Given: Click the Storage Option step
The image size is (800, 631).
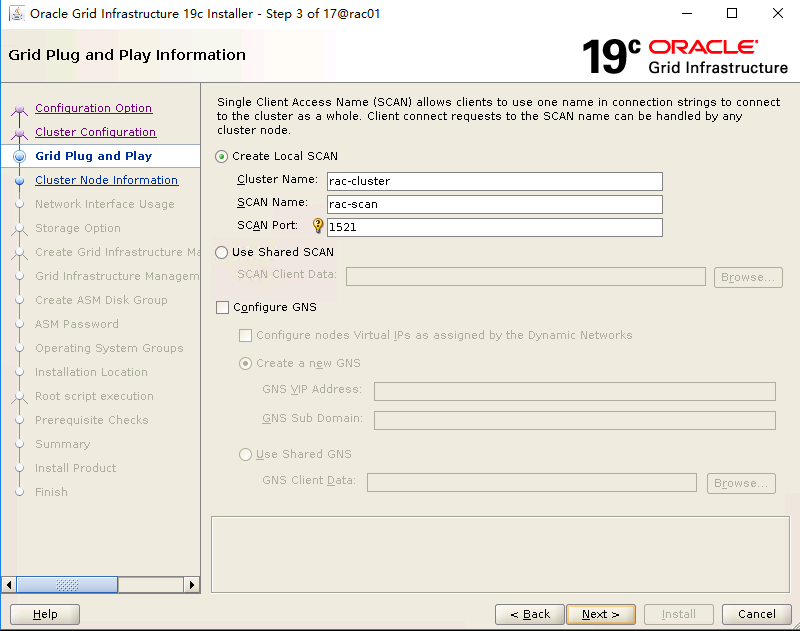Looking at the screenshot, I should (78, 228).
